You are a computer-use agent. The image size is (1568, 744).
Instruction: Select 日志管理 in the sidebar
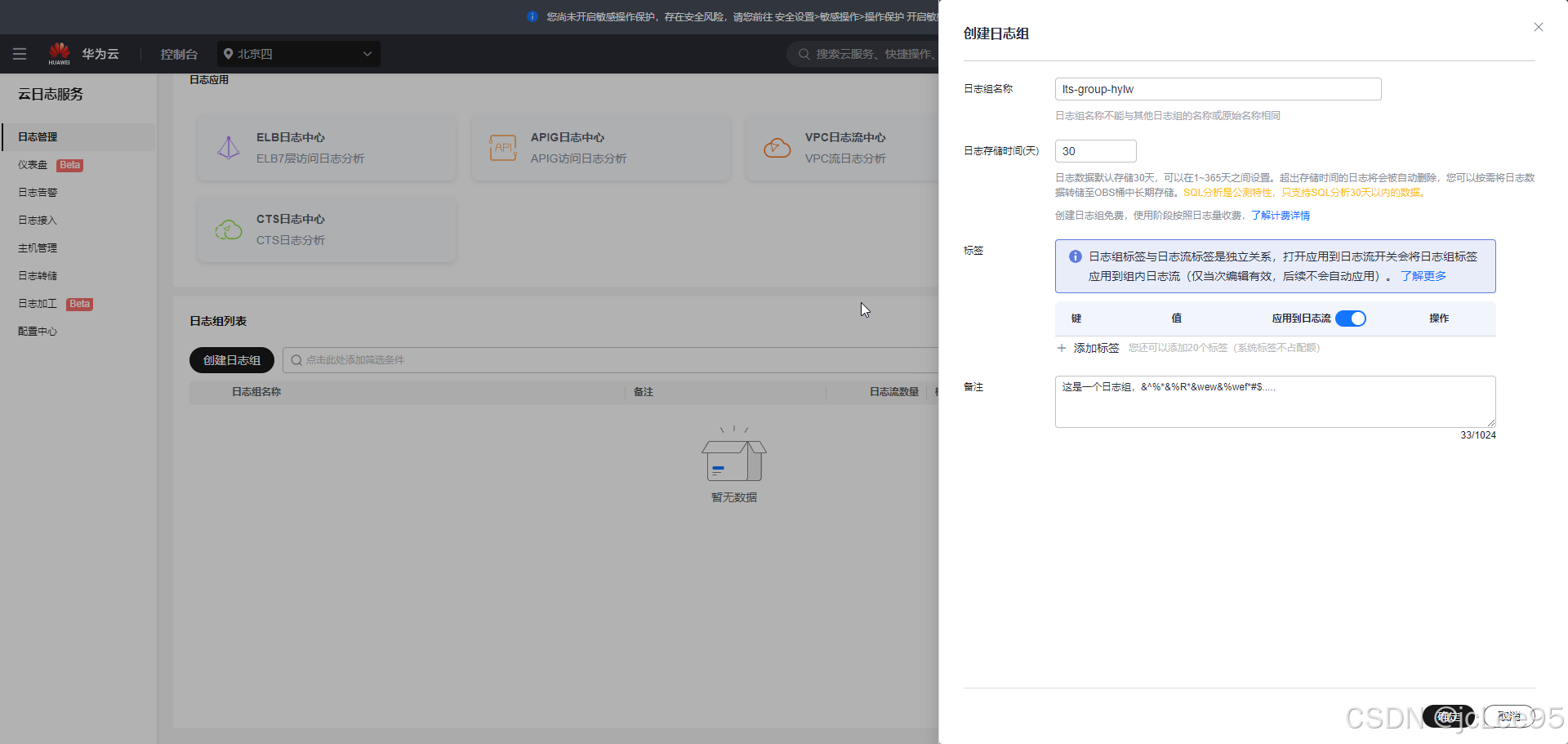38,137
